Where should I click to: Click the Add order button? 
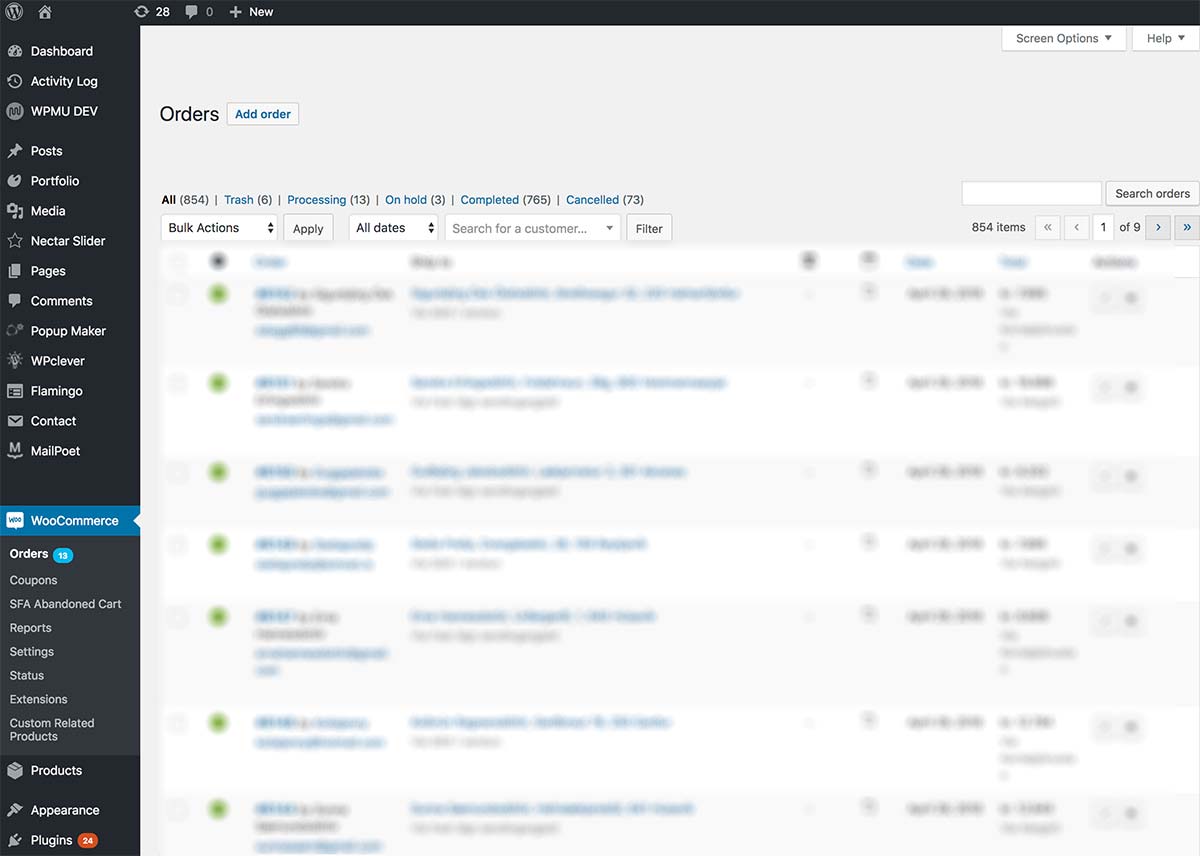(x=263, y=114)
